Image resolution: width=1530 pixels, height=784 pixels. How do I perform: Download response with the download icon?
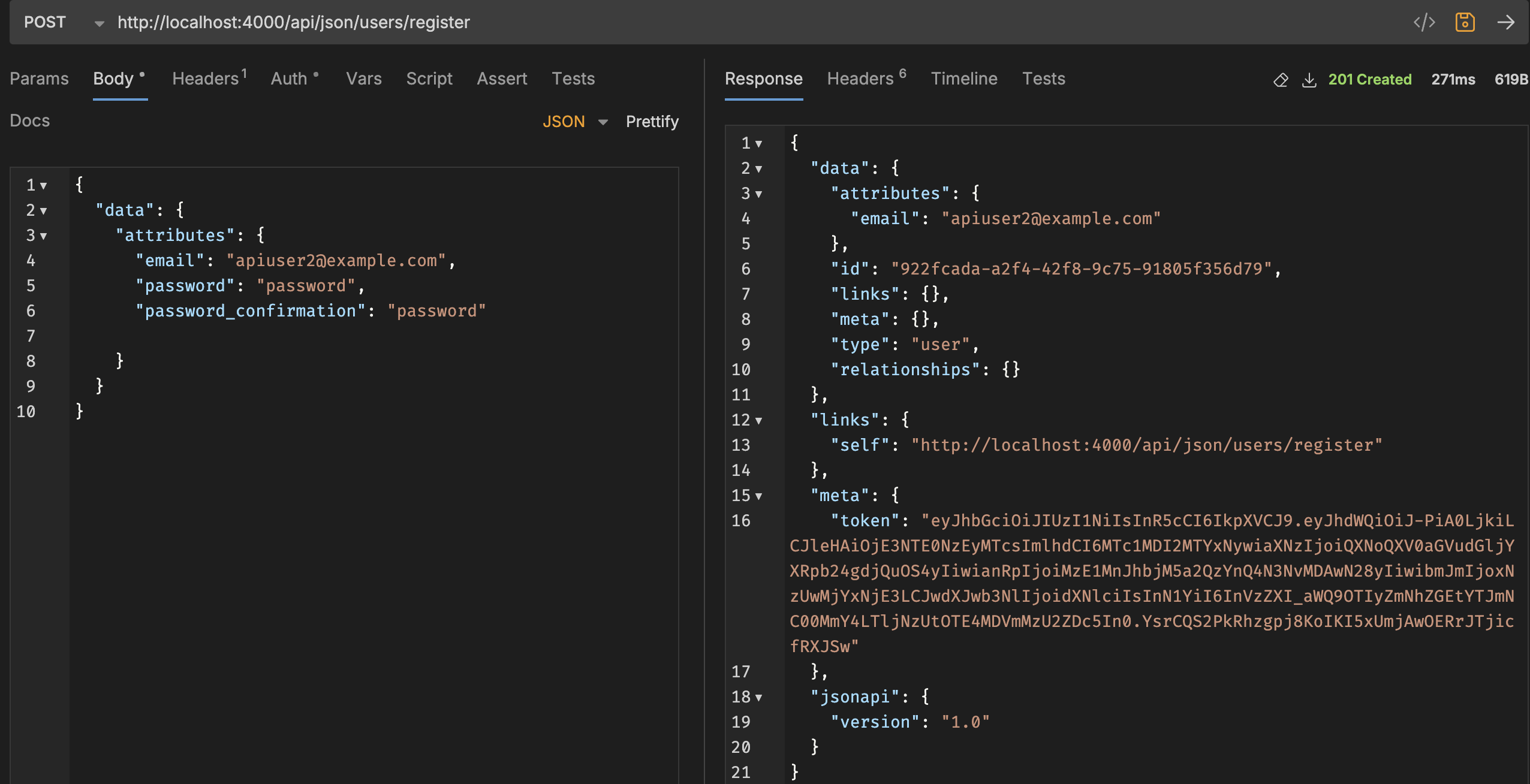pos(1309,80)
